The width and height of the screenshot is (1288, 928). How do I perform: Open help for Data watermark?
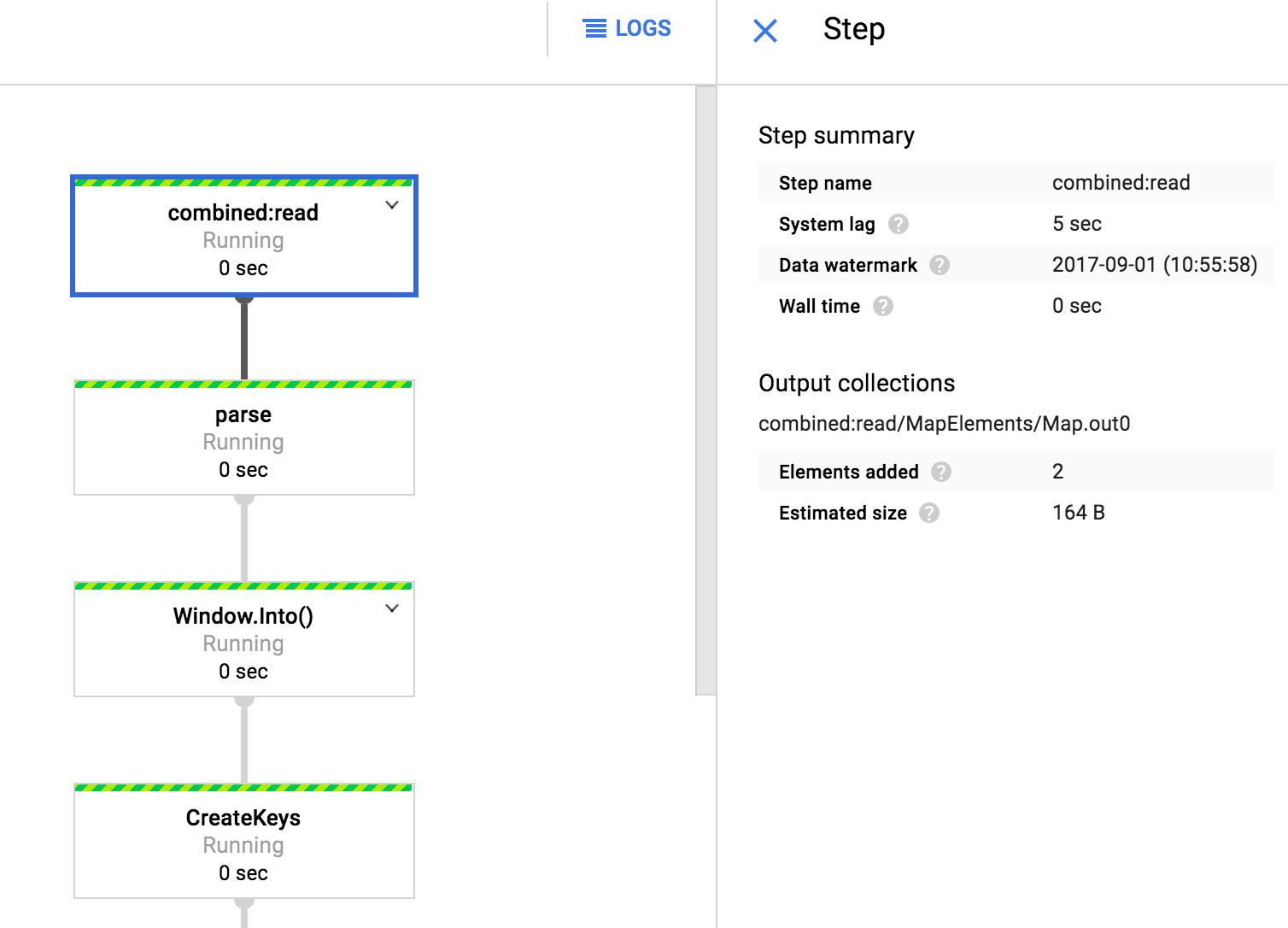click(x=940, y=265)
